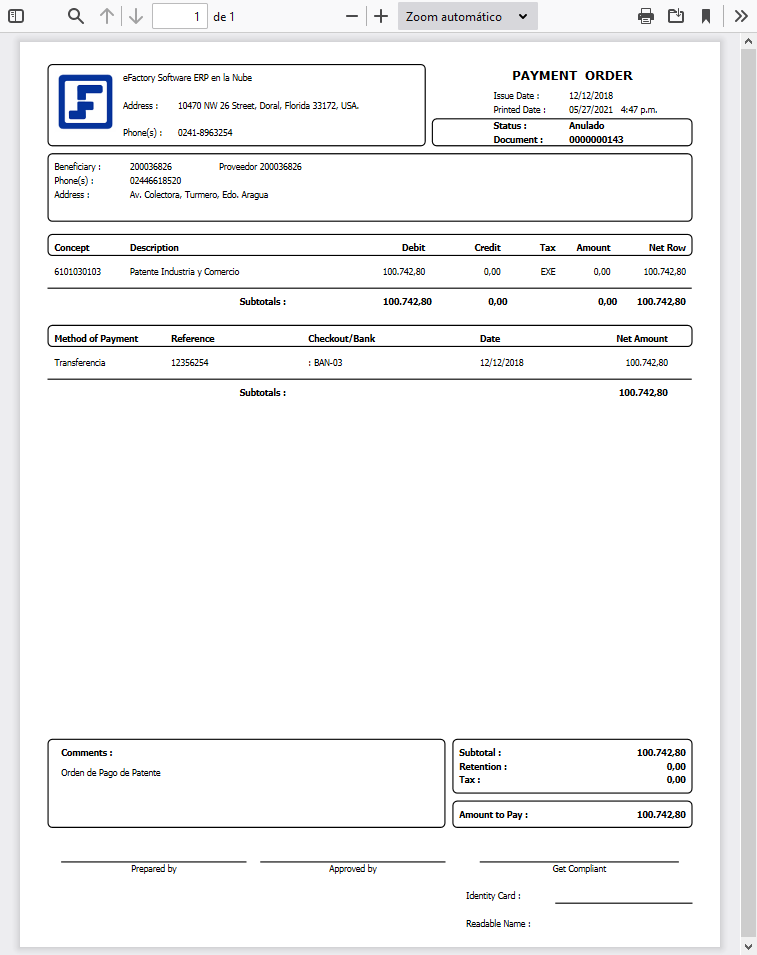757x955 pixels.
Task: Go to previous page arrow
Action: [107, 16]
